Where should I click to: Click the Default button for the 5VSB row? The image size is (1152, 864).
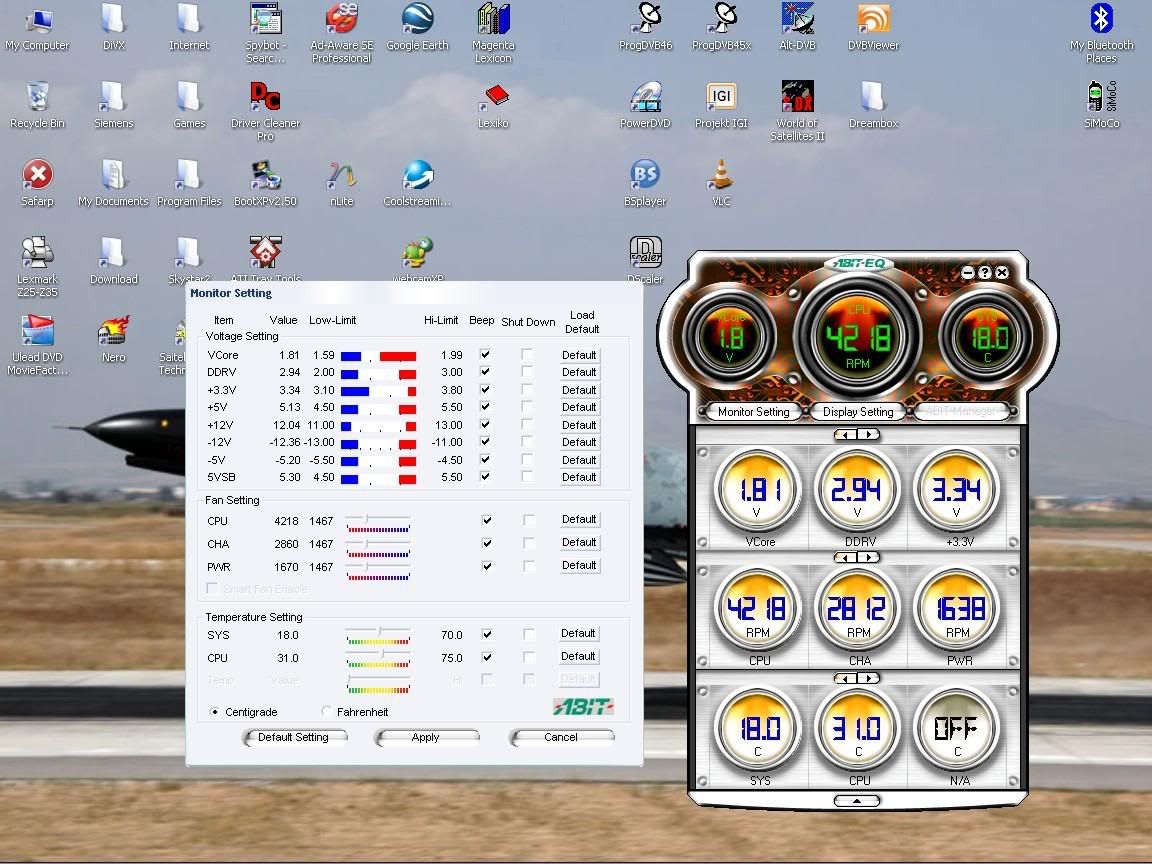(580, 478)
